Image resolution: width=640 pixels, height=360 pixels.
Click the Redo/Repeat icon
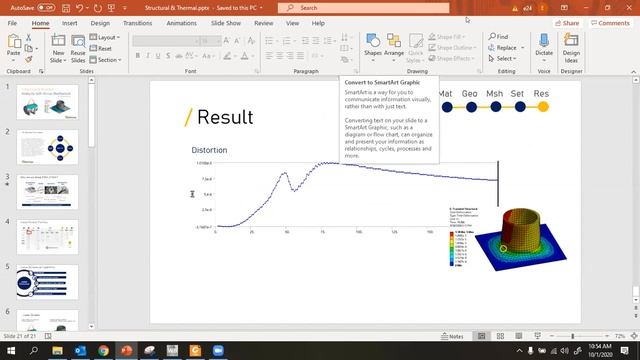coord(98,8)
